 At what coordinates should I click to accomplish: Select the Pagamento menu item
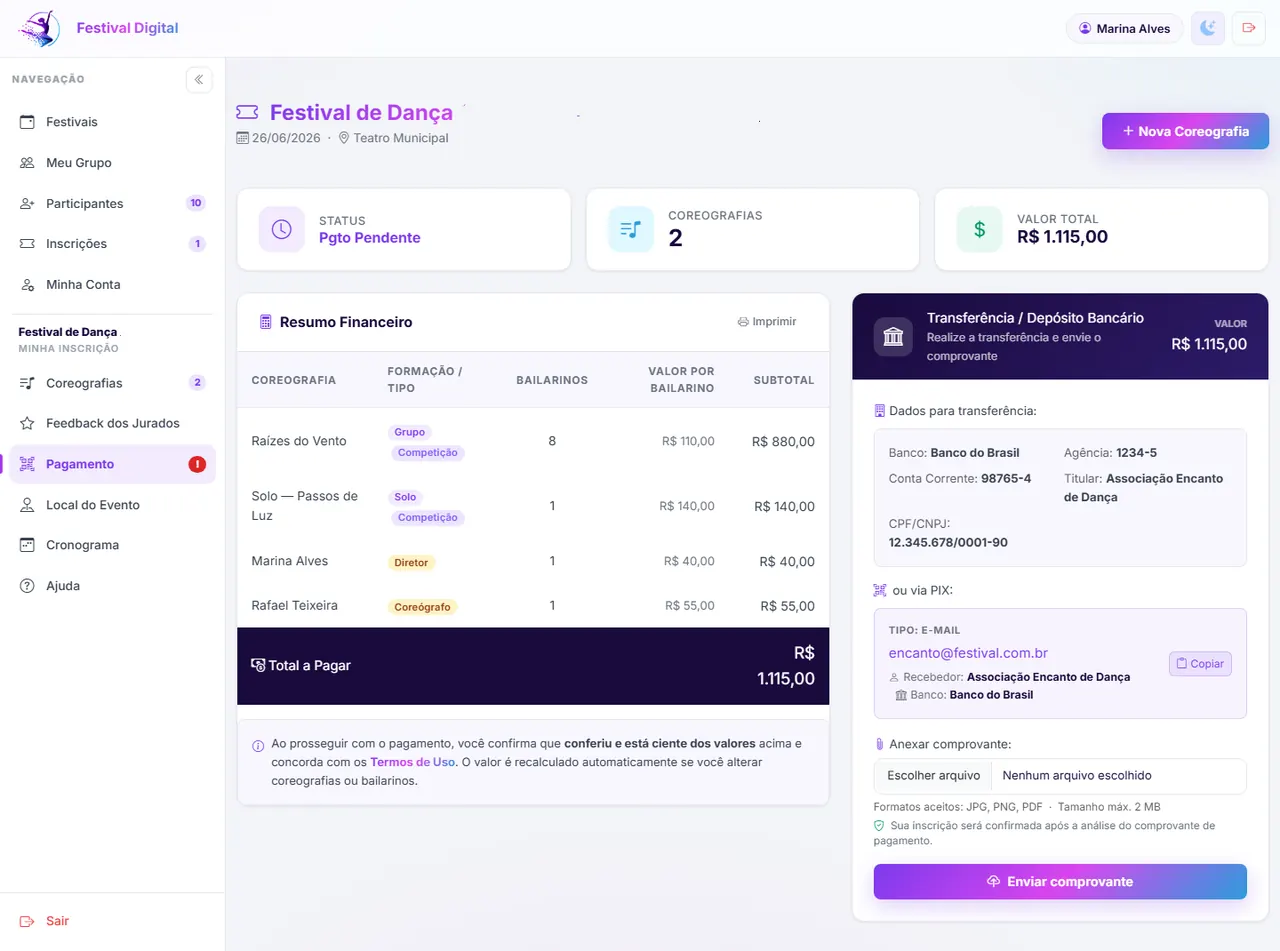(x=112, y=464)
